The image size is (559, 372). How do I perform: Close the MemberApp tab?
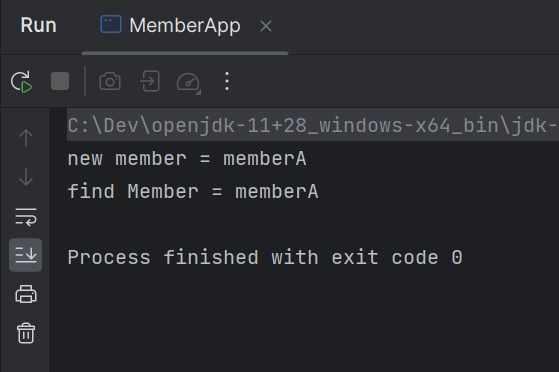point(266,26)
